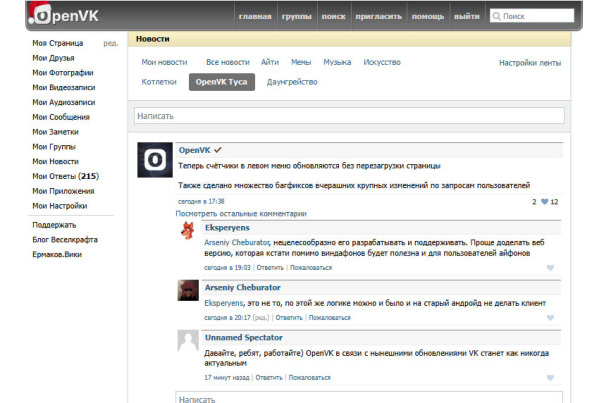The height and width of the screenshot is (403, 604).
Task: Switch to Айти feed tab
Action: point(270,62)
